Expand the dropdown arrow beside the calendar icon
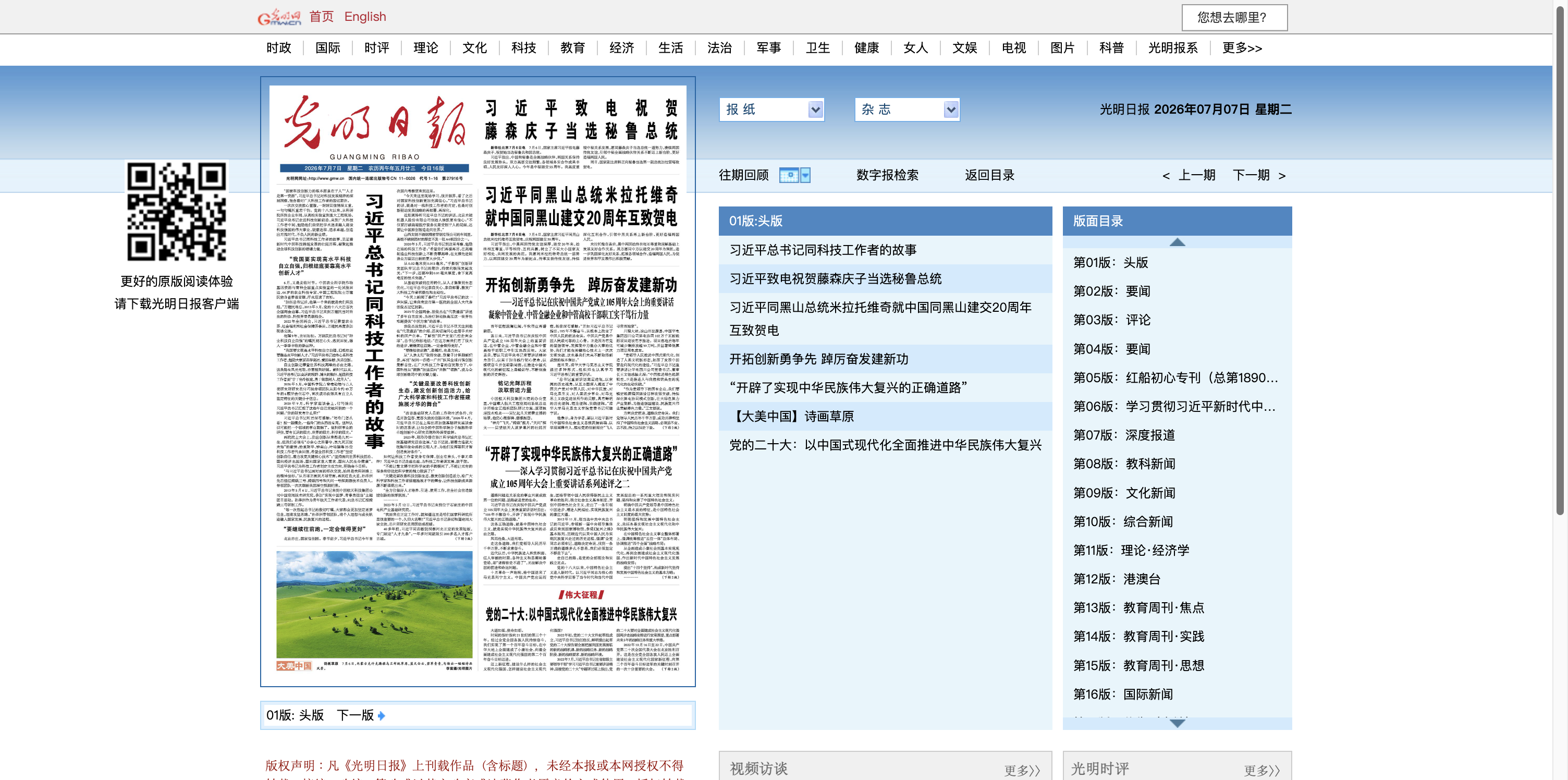Viewport: 1568px width, 780px height. pos(805,175)
